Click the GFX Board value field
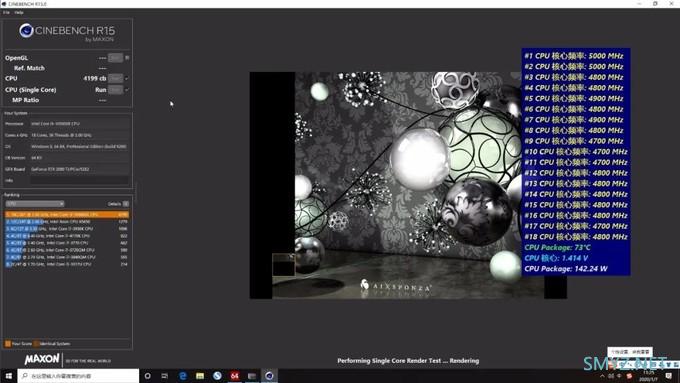Image resolution: width=680 pixels, height=383 pixels. coord(79,169)
